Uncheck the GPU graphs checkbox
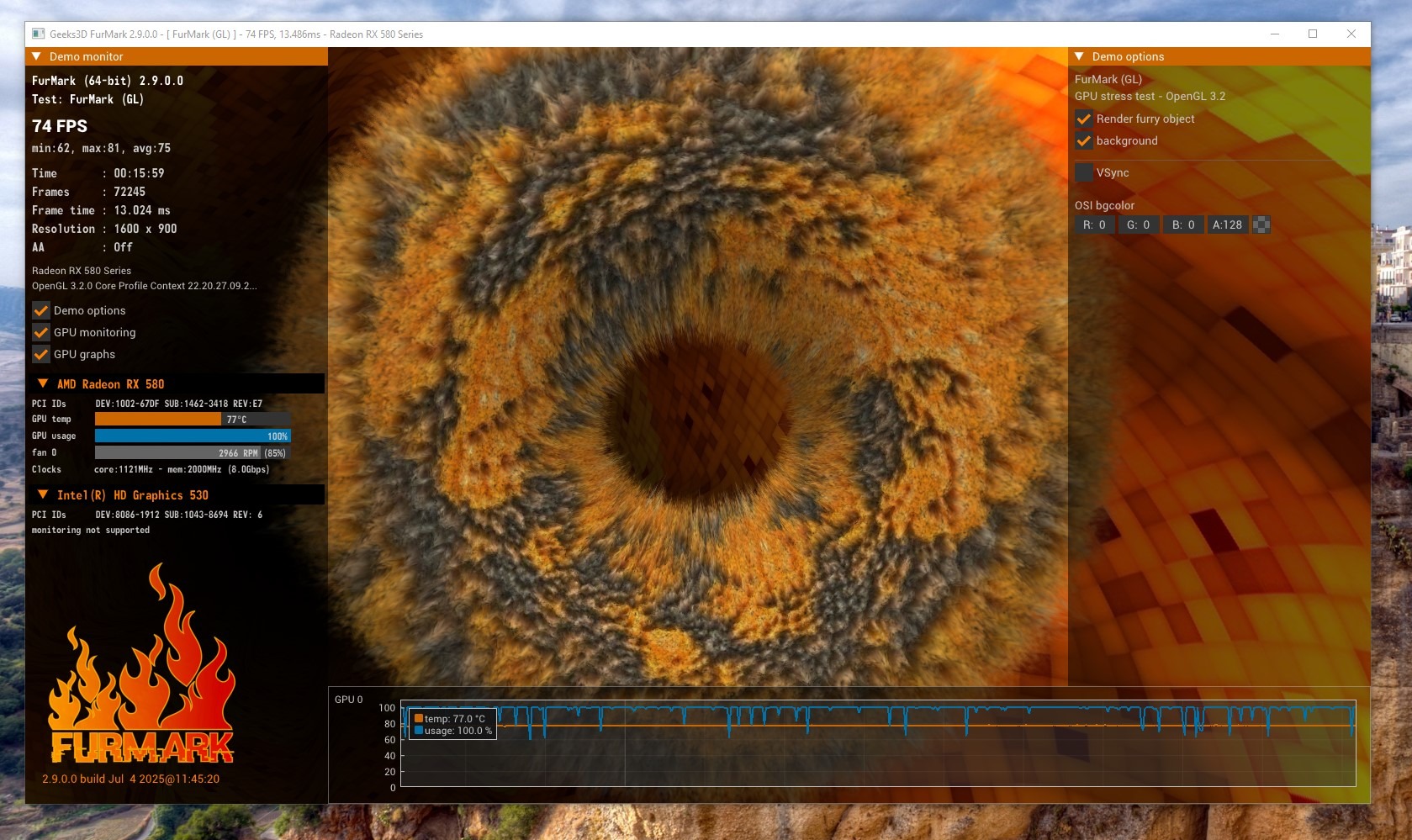Viewport: 1412px width, 840px height. point(41,354)
